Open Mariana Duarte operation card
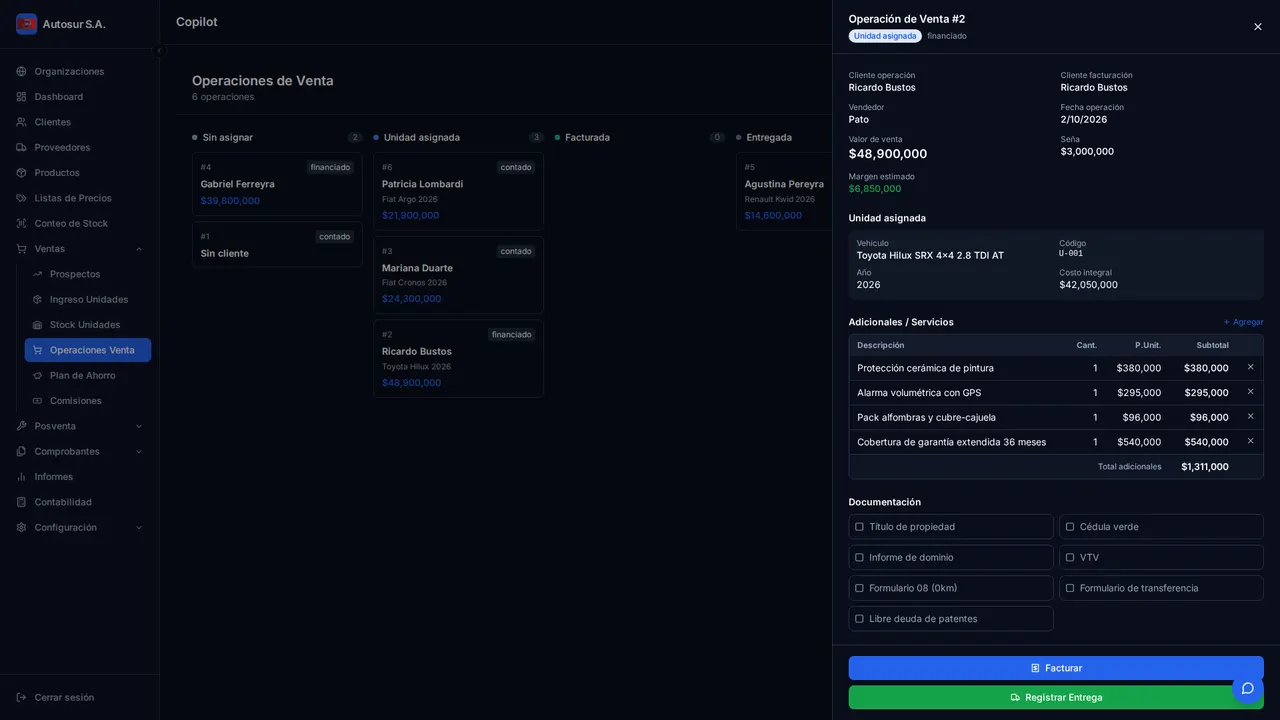 [458, 275]
